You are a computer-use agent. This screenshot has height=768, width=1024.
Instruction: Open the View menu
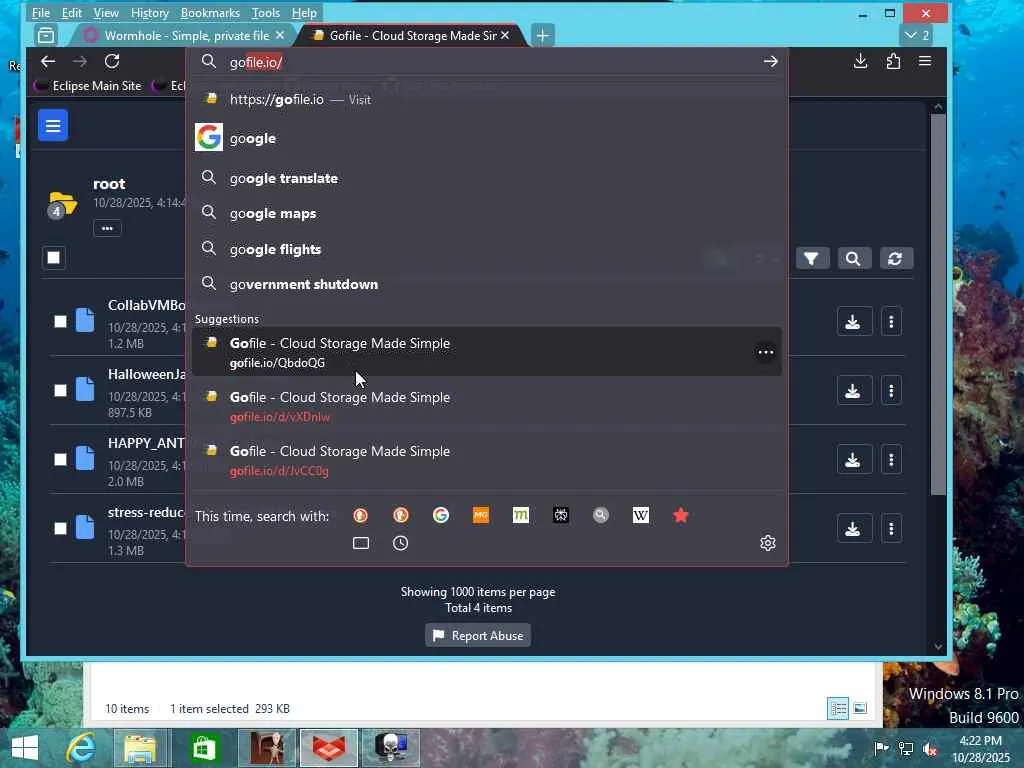coord(106,12)
